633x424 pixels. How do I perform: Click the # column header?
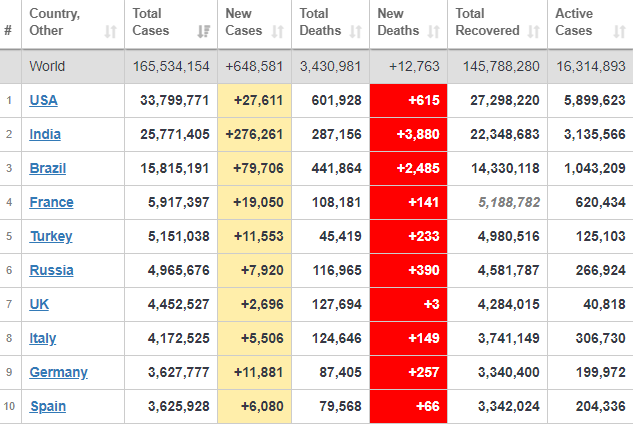tap(8, 30)
